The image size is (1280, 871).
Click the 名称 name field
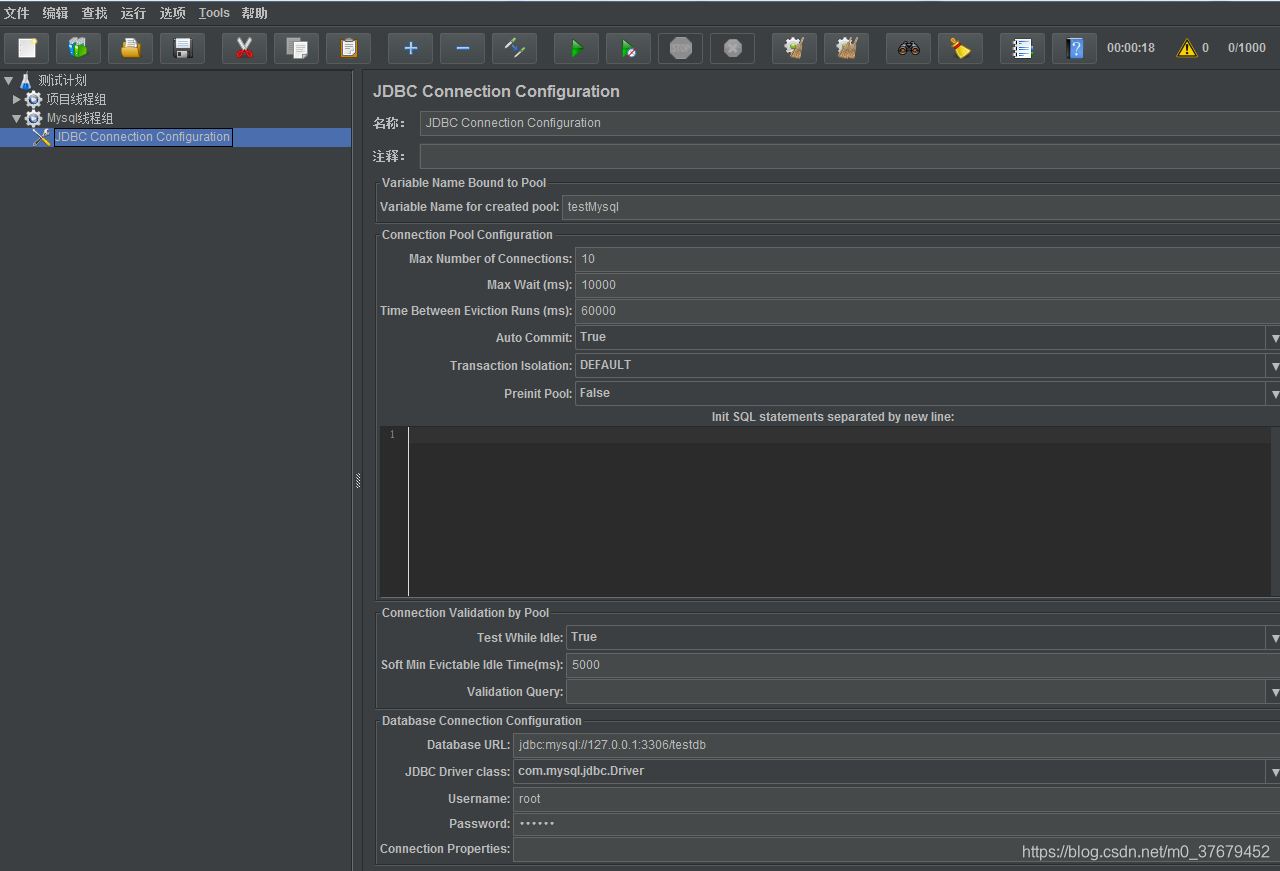tap(850, 123)
